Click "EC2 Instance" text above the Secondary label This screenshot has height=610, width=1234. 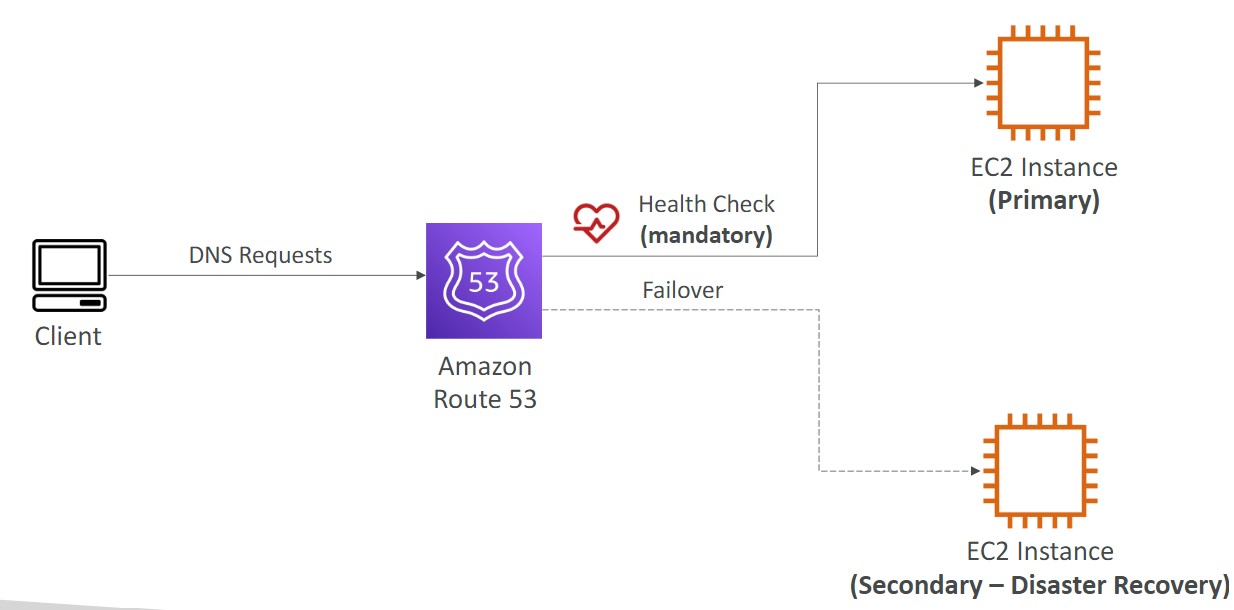click(1040, 551)
